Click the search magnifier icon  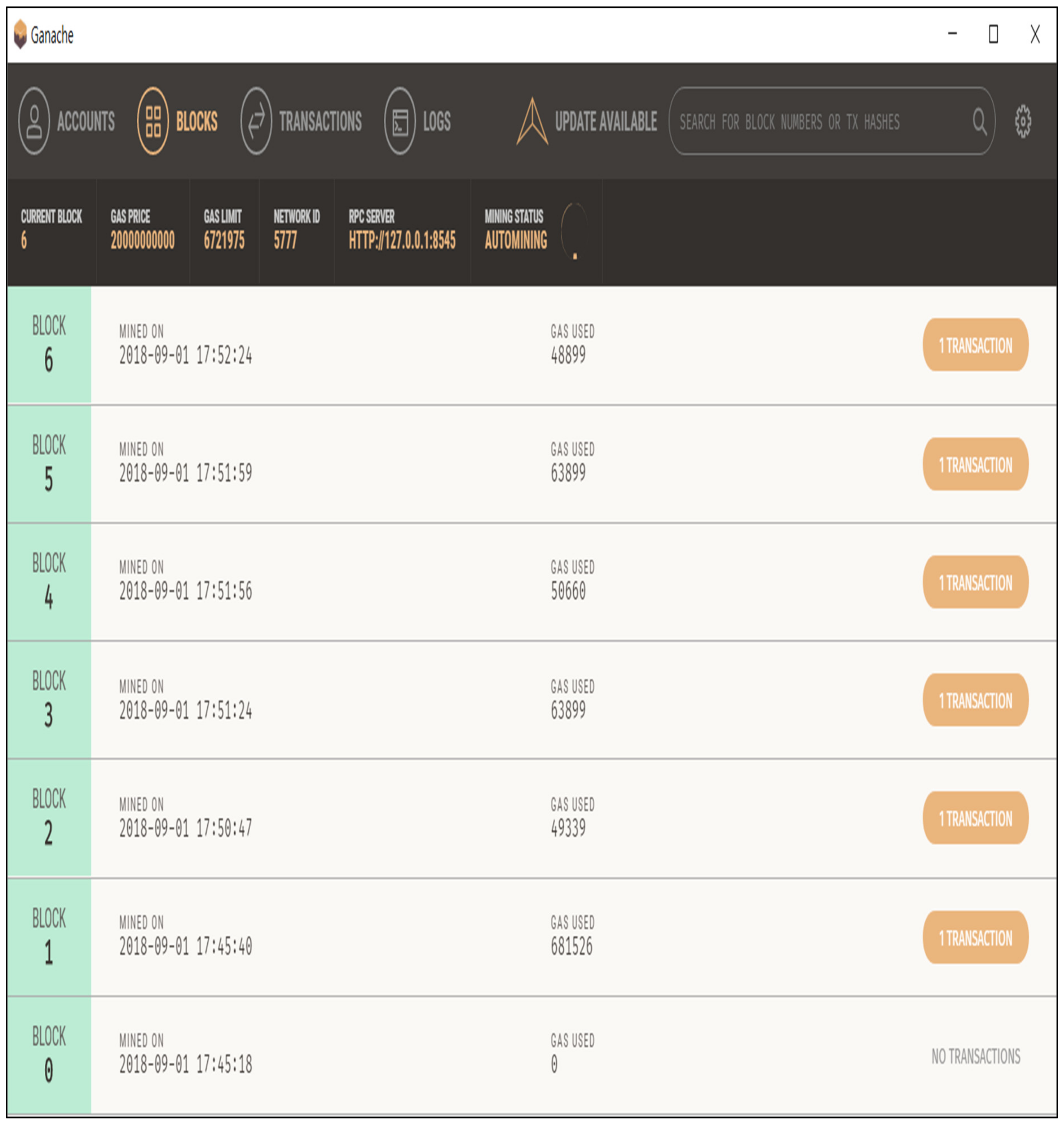[979, 121]
